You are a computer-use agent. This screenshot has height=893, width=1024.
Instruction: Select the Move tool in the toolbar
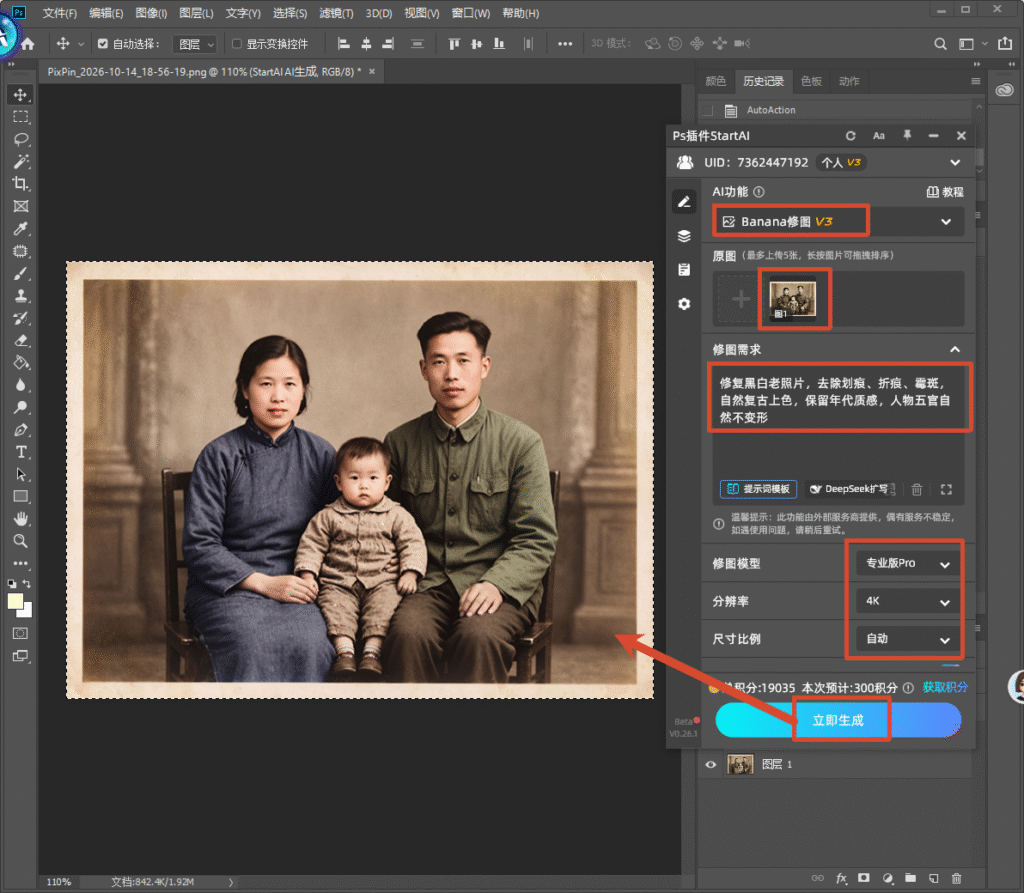click(x=20, y=95)
